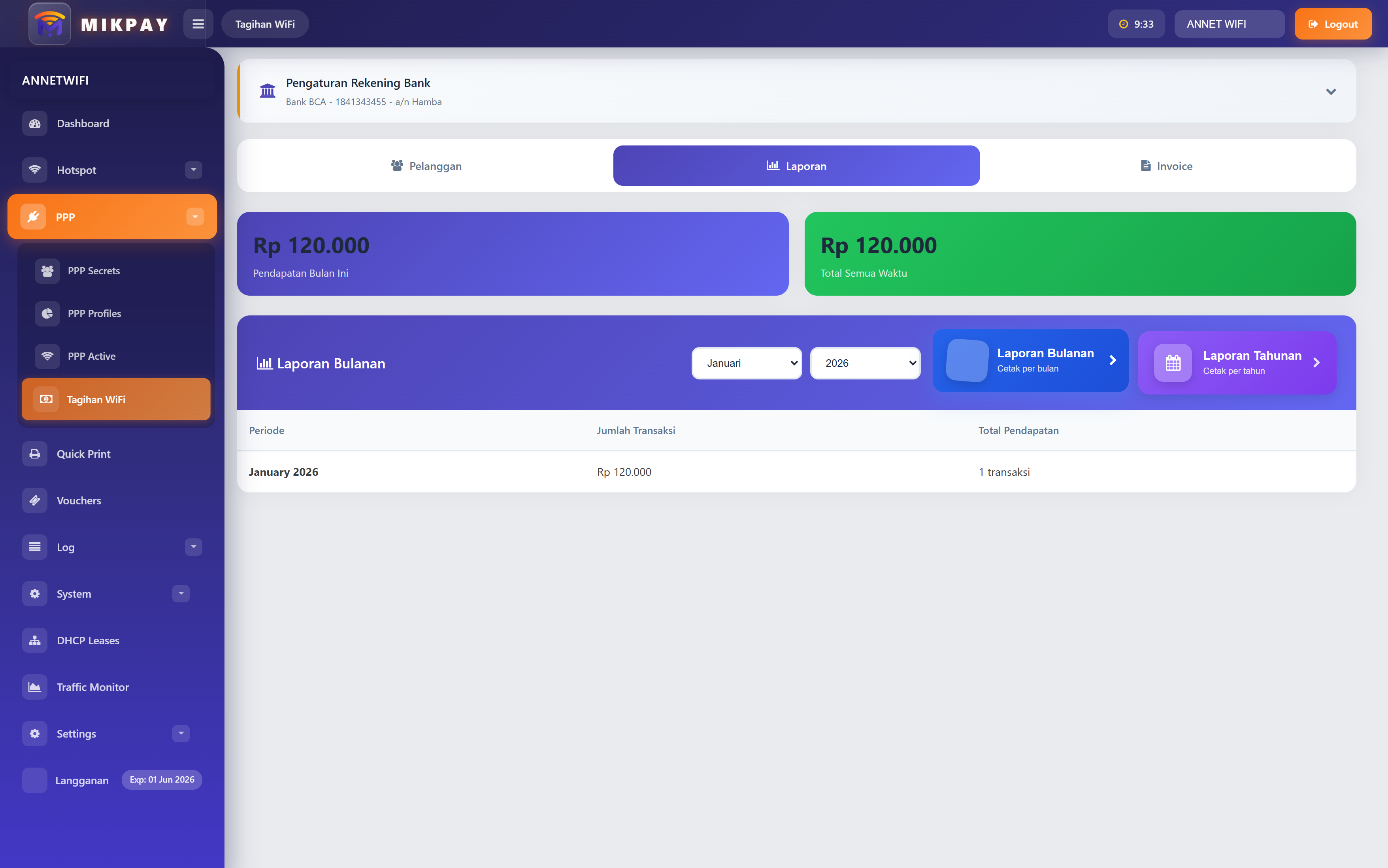Collapse the PPP menu group
The image size is (1388, 868).
pos(195,217)
